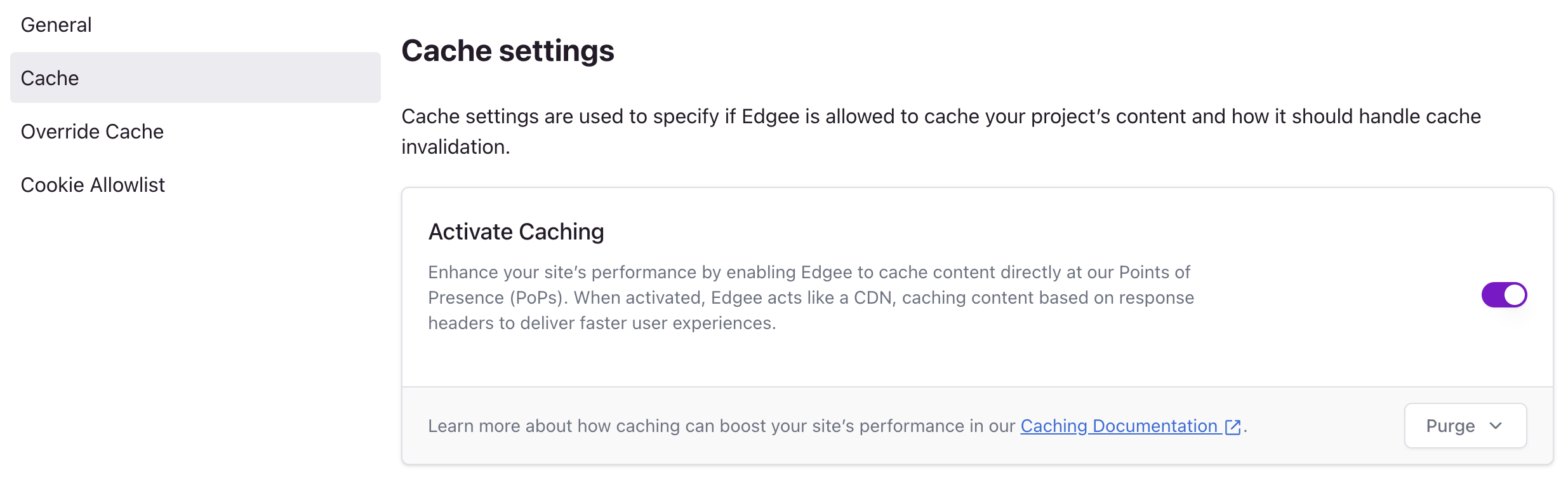Image resolution: width=1568 pixels, height=479 pixels.
Task: Click the highlighted Cache sidebar entry
Action: pos(194,78)
